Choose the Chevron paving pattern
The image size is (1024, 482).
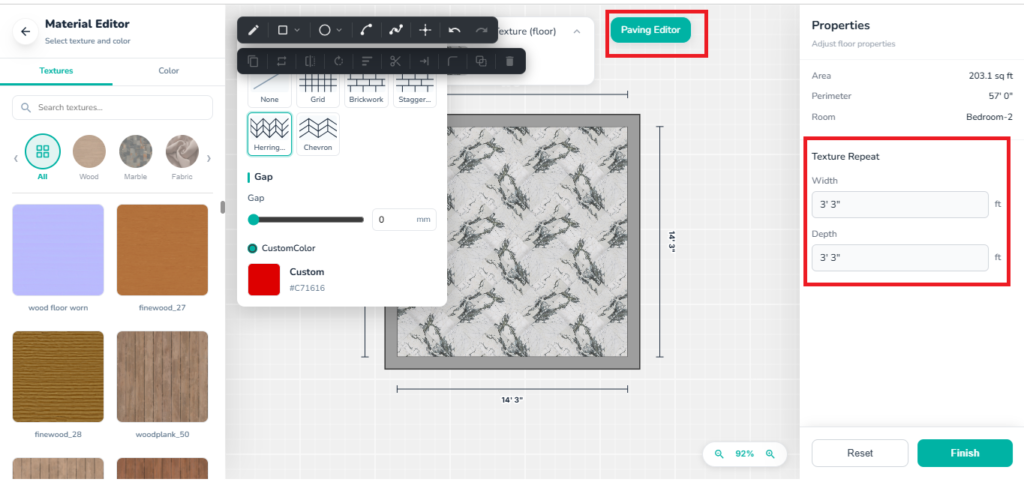click(318, 134)
